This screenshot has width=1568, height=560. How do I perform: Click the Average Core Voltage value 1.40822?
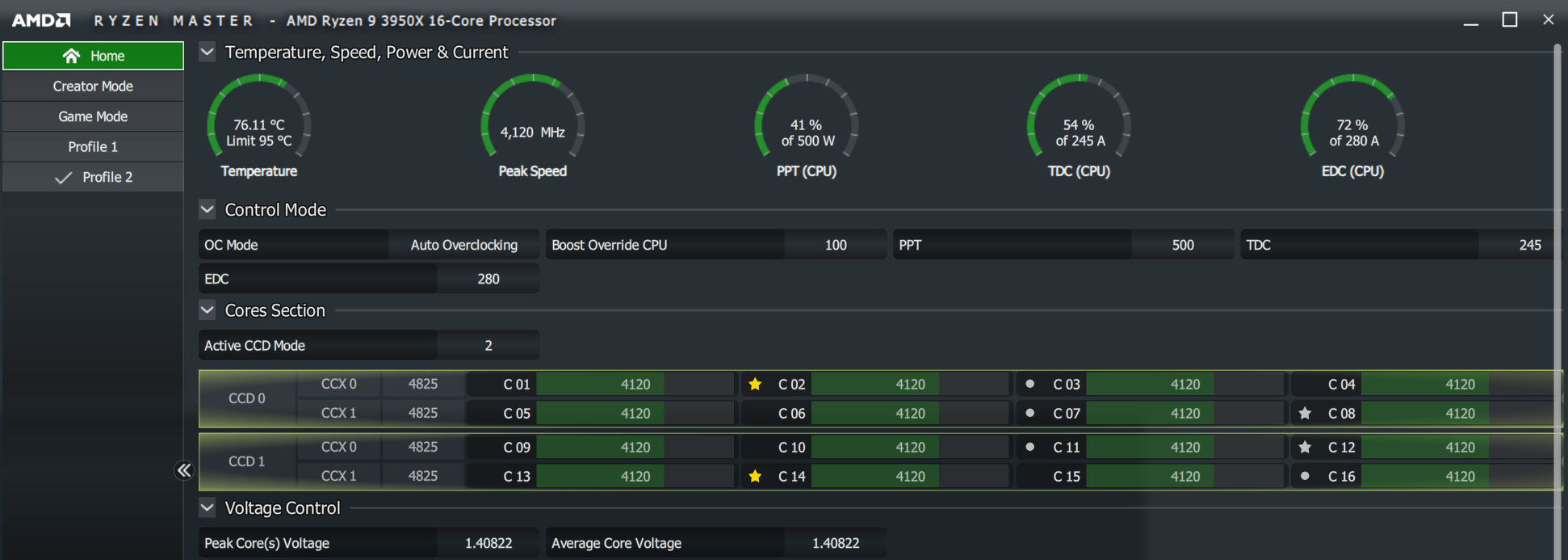(x=836, y=543)
